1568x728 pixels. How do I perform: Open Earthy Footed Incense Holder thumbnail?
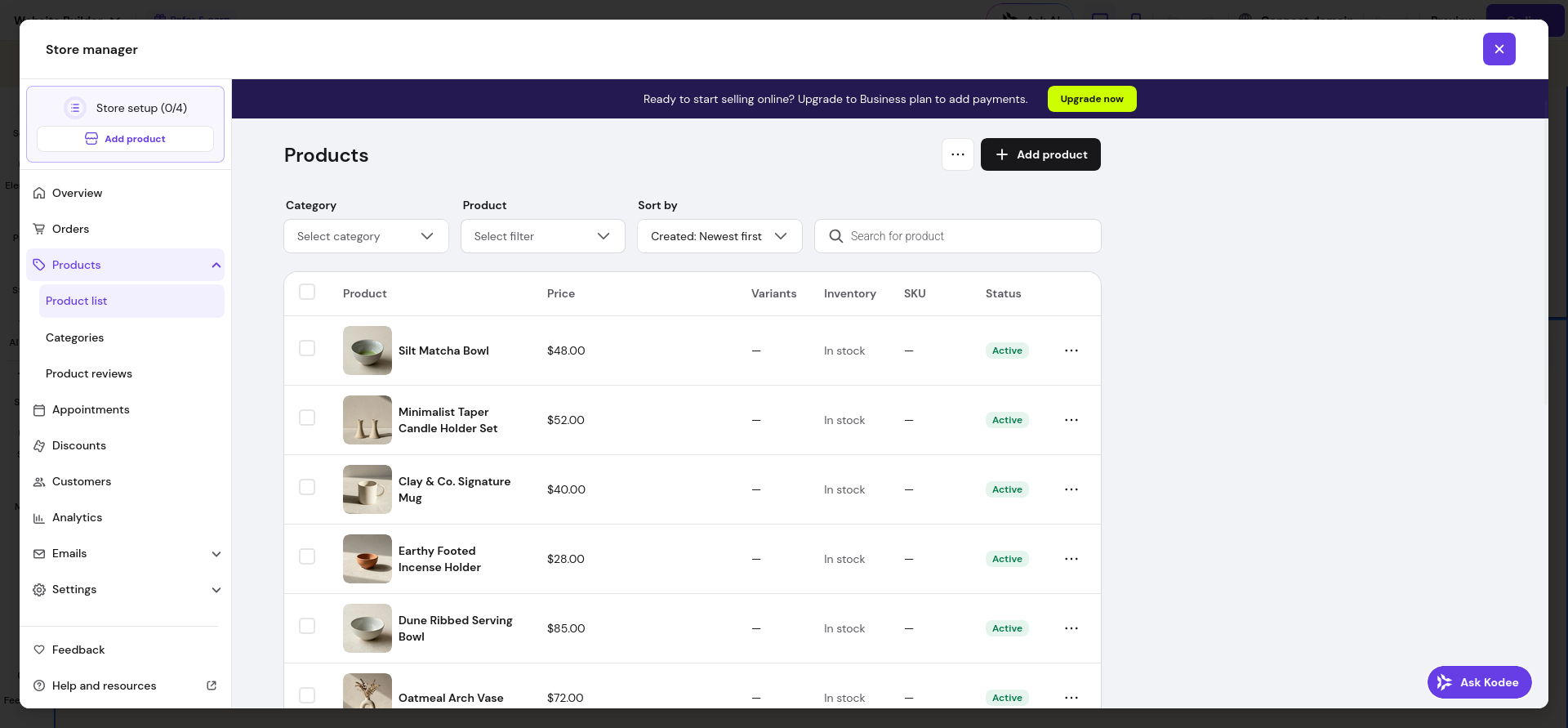tap(367, 559)
